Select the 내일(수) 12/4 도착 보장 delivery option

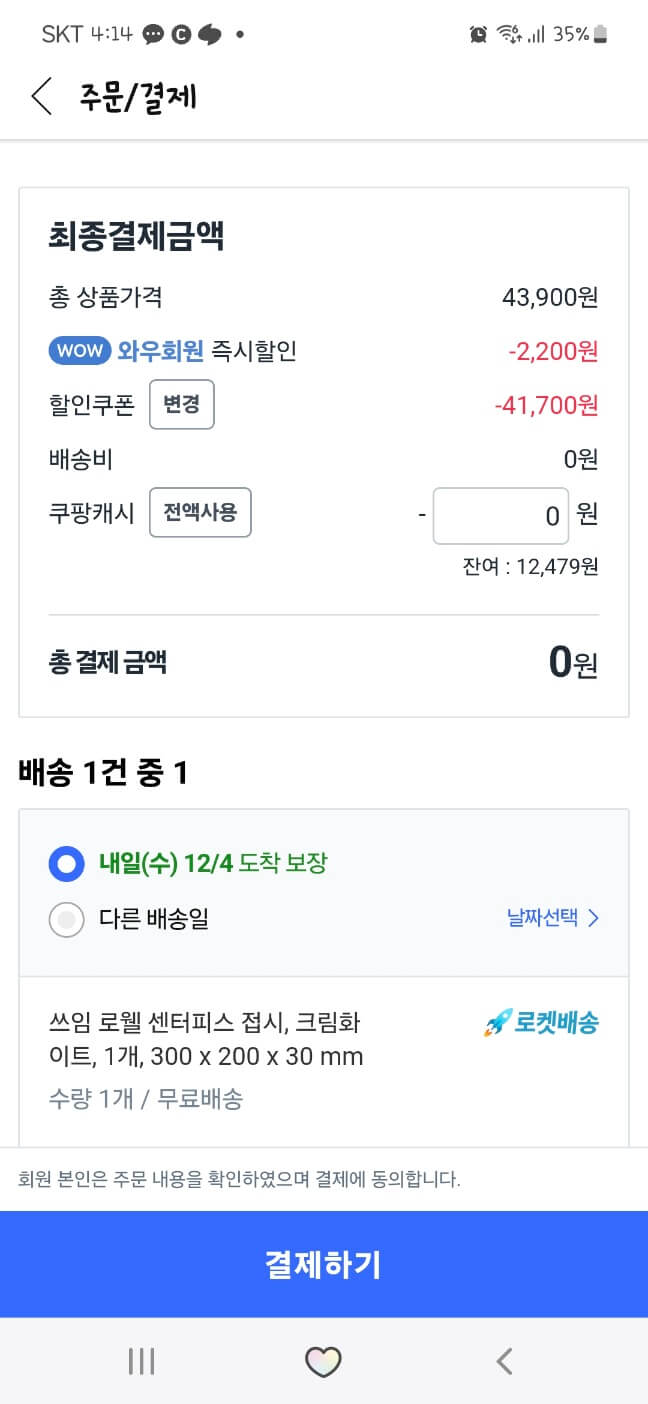66,863
